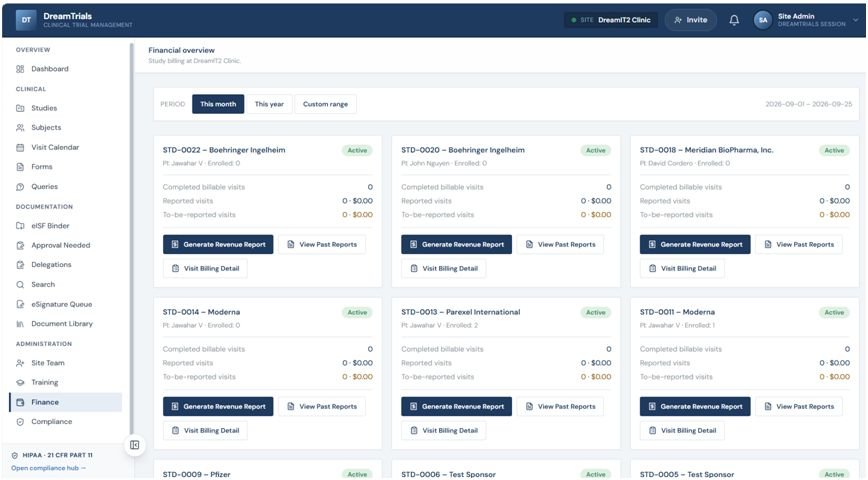Click the Dashboard grid icon

(20, 69)
